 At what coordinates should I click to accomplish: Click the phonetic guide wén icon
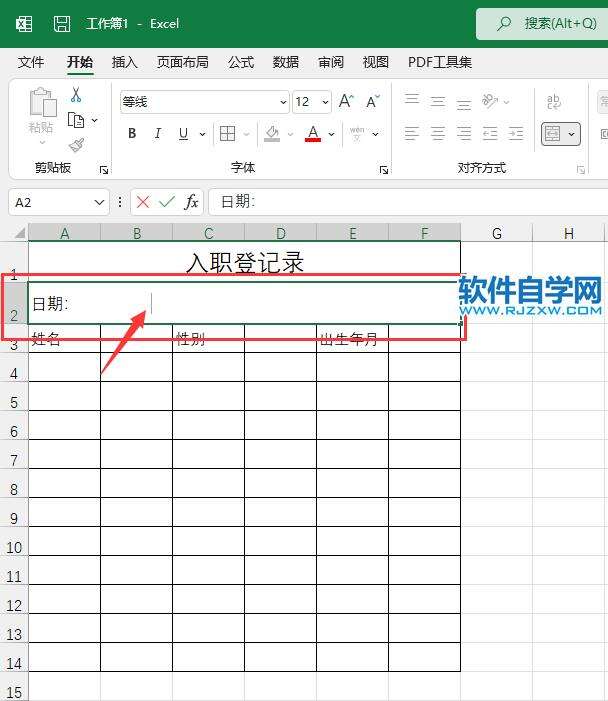click(x=357, y=134)
